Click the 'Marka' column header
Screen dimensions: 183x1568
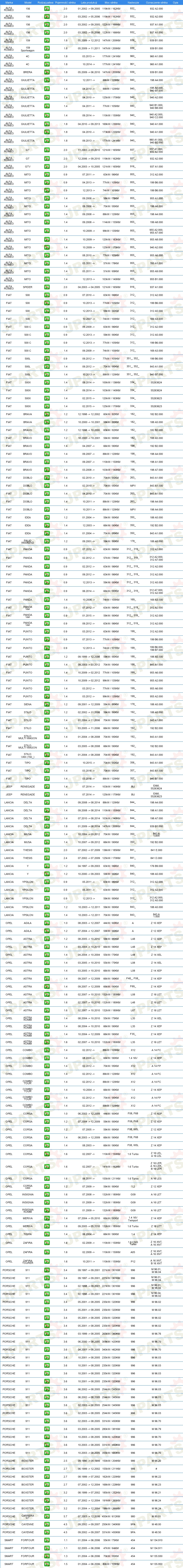pos(9,2)
